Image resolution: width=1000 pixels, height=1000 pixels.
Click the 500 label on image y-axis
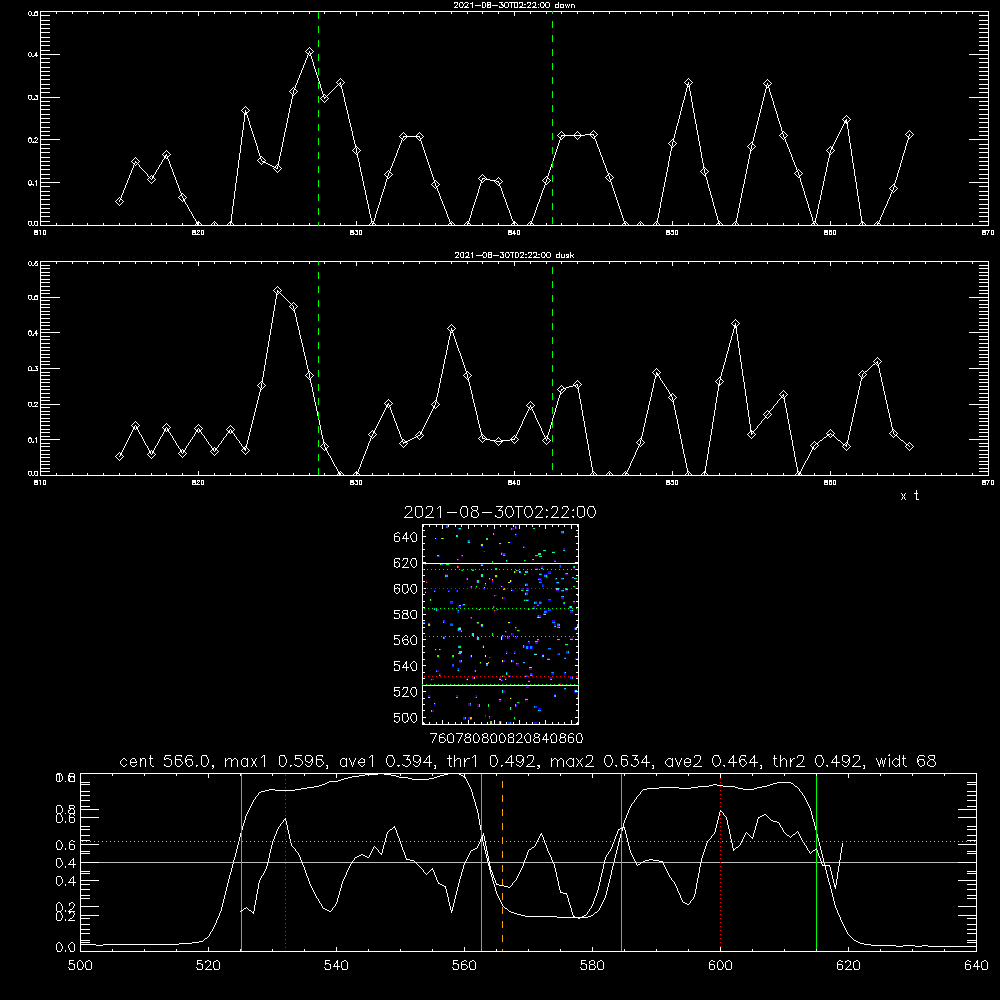[406, 718]
